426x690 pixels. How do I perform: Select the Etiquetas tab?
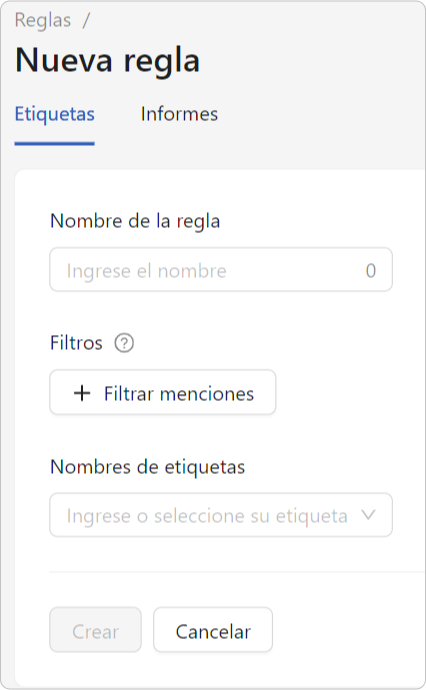click(x=55, y=114)
